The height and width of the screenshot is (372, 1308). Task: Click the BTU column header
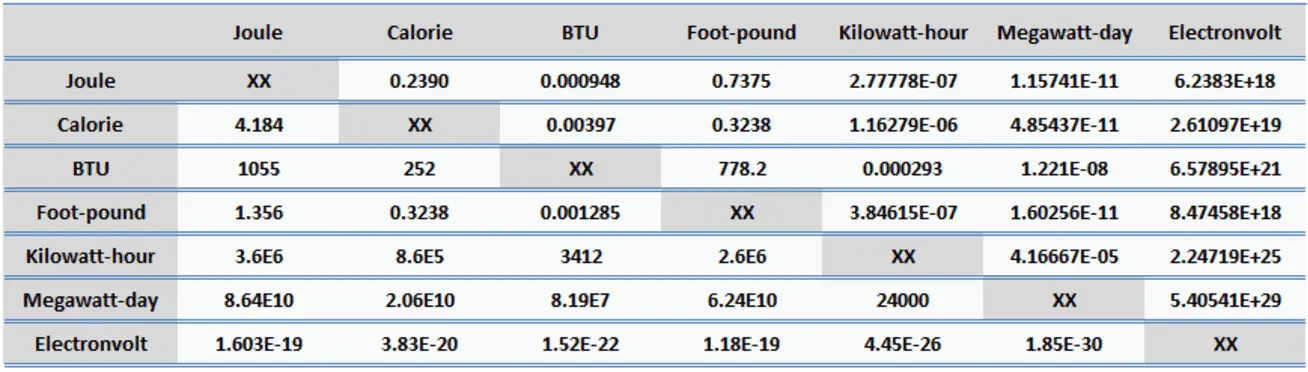[580, 32]
